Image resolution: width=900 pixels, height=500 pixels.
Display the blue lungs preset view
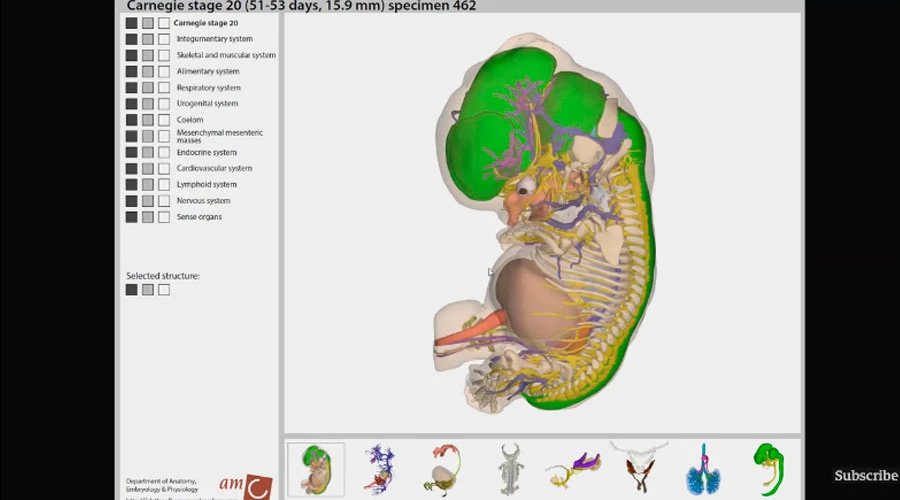coord(704,469)
